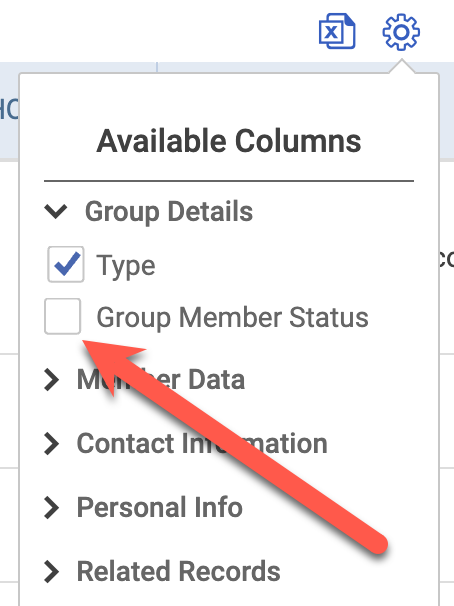The image size is (454, 606).
Task: Uncheck the Type column checkbox
Action: [x=66, y=264]
